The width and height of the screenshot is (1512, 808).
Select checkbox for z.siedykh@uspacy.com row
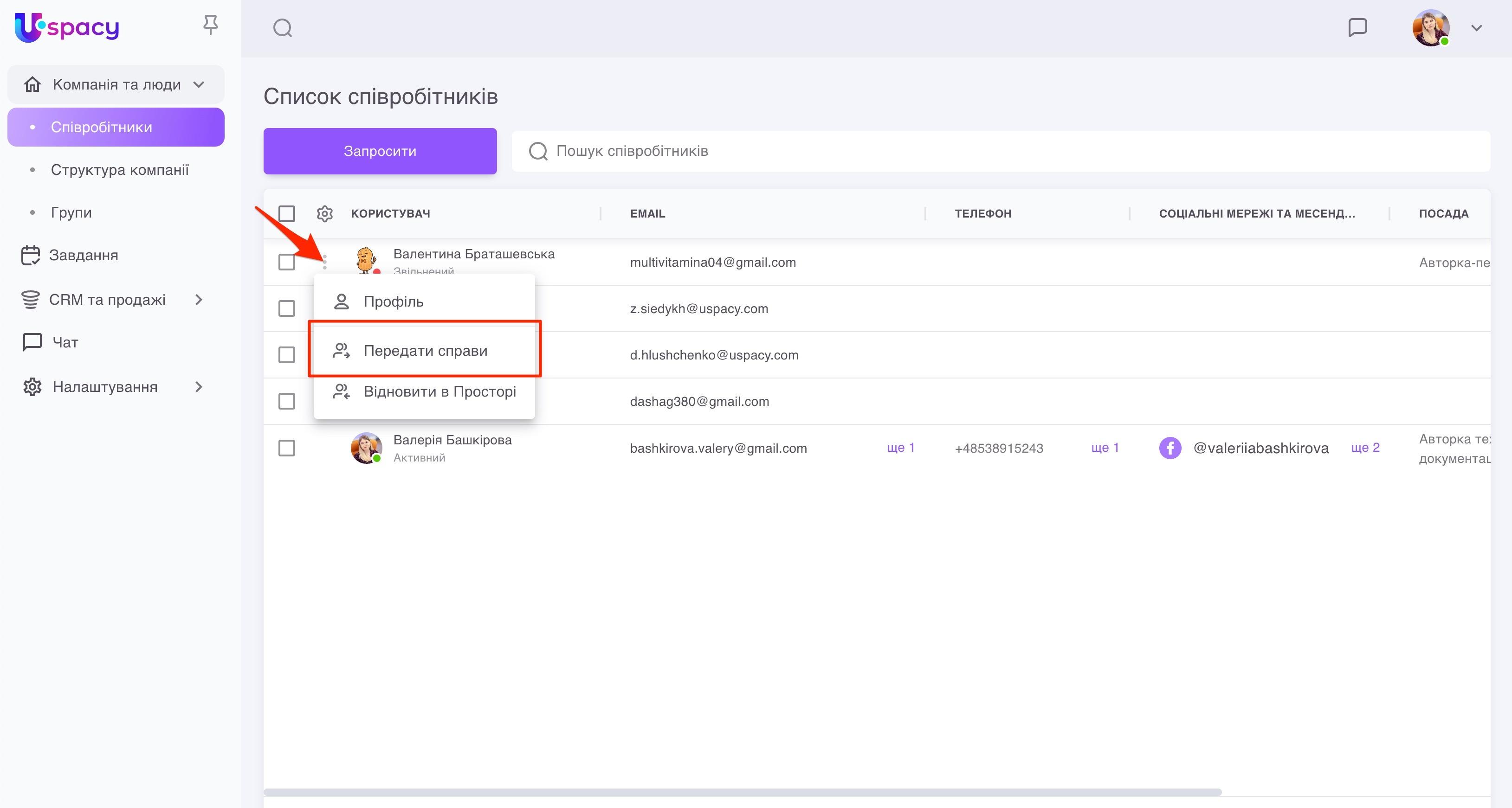[286, 308]
